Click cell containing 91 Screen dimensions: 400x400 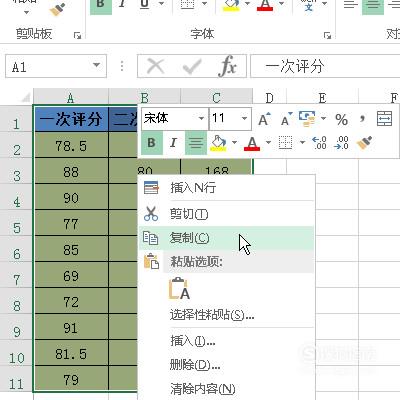click(x=71, y=328)
